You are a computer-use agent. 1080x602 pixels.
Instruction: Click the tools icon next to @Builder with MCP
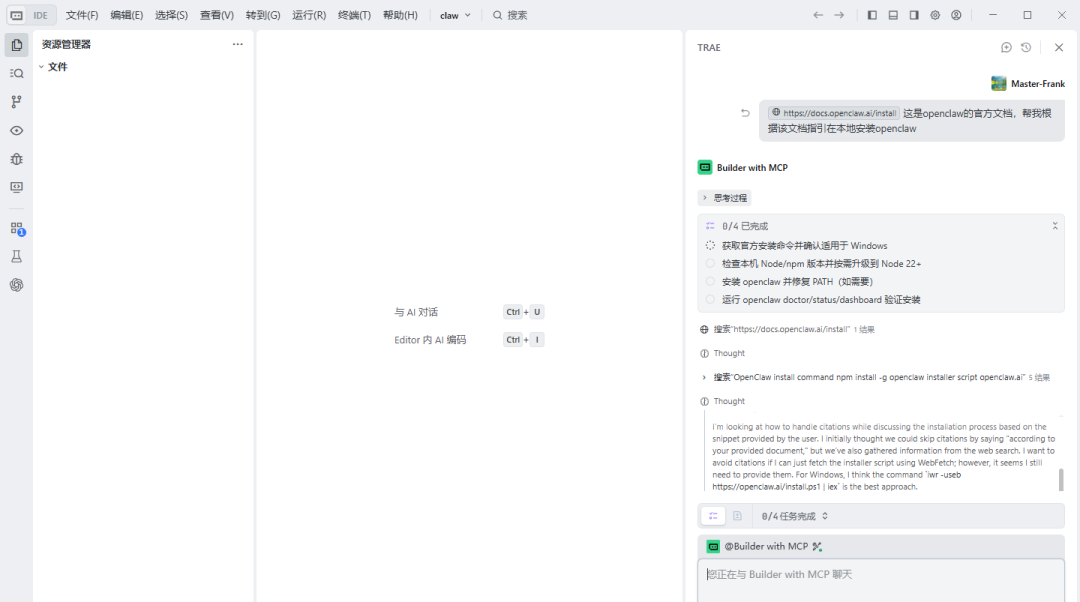coord(817,546)
